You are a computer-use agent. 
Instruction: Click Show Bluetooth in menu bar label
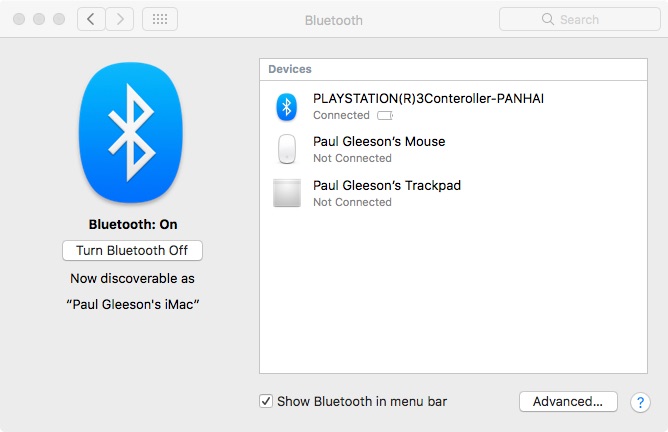tap(362, 401)
